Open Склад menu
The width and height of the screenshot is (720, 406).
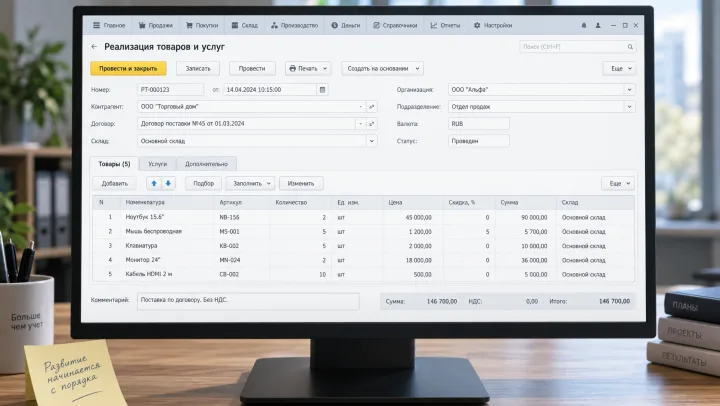click(245, 25)
